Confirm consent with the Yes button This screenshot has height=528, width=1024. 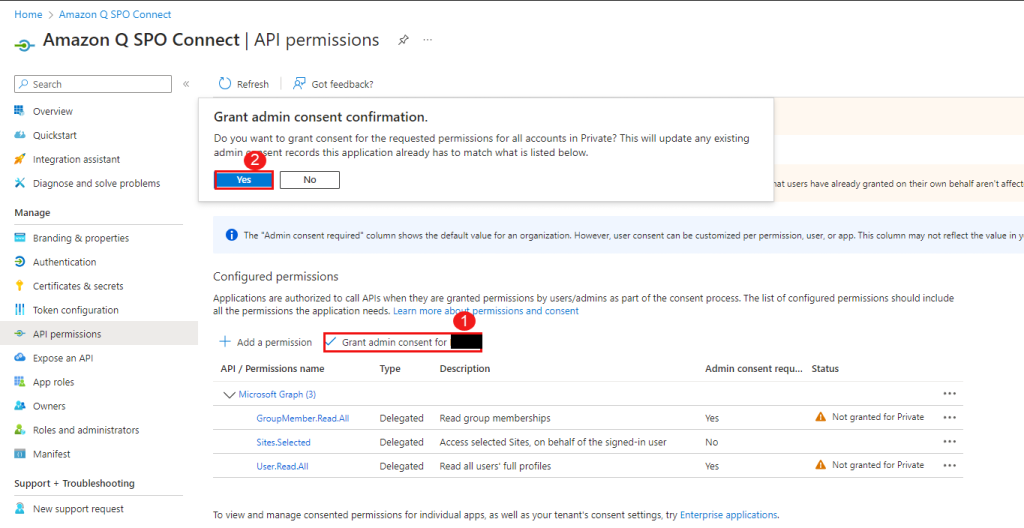244,180
